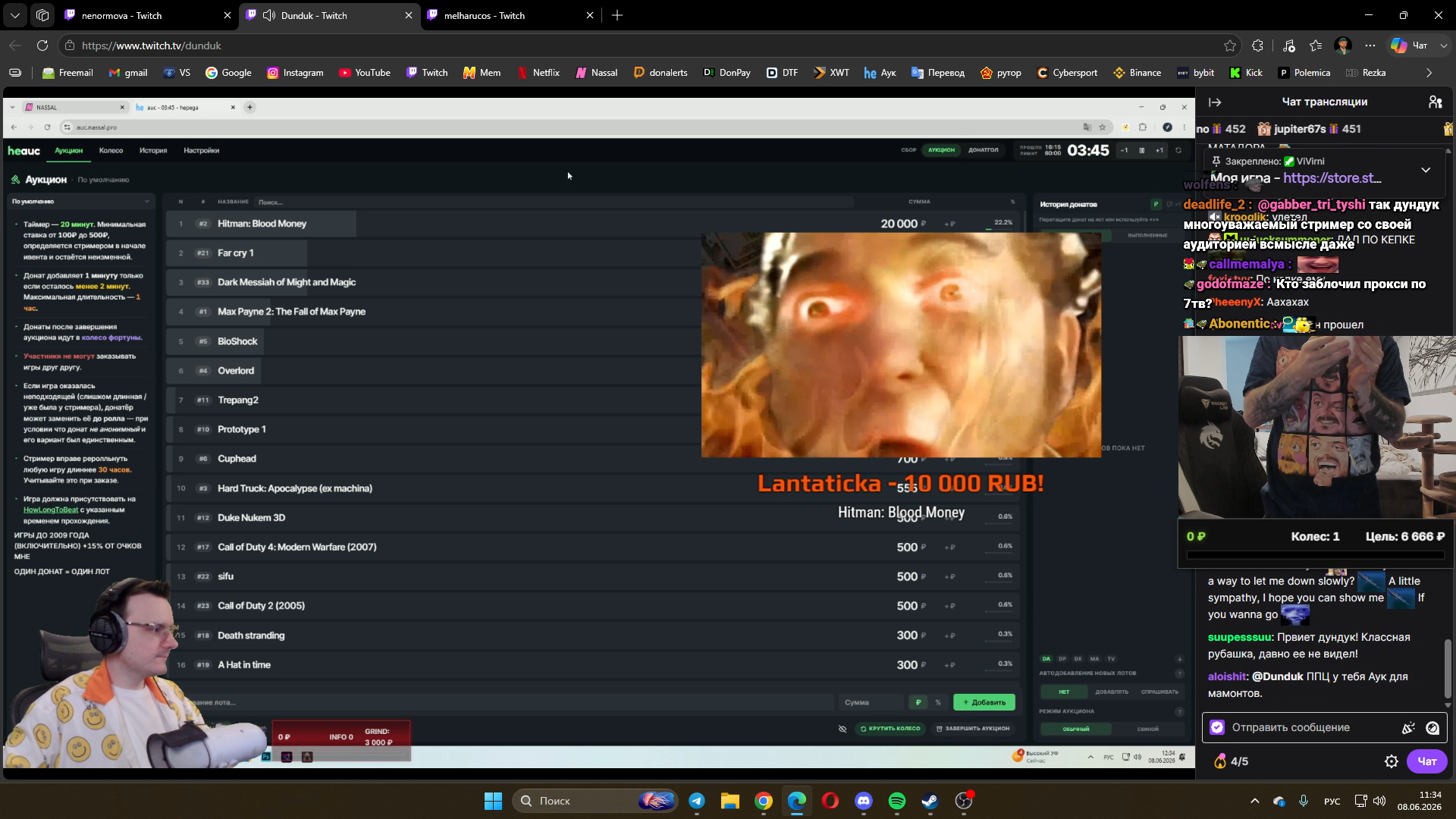The height and width of the screenshot is (819, 1456).
Task: Switch to the nenormova Twitch tab
Action: [149, 15]
